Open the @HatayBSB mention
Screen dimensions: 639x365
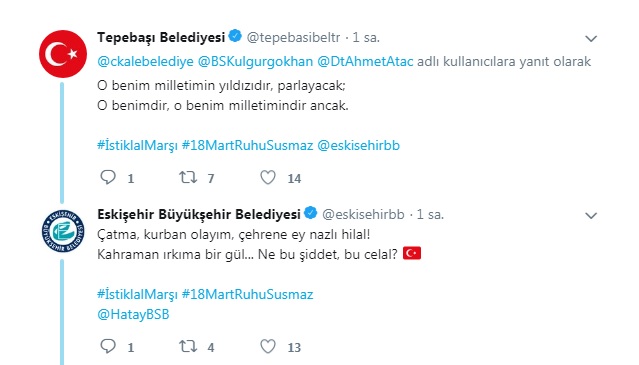click(133, 314)
